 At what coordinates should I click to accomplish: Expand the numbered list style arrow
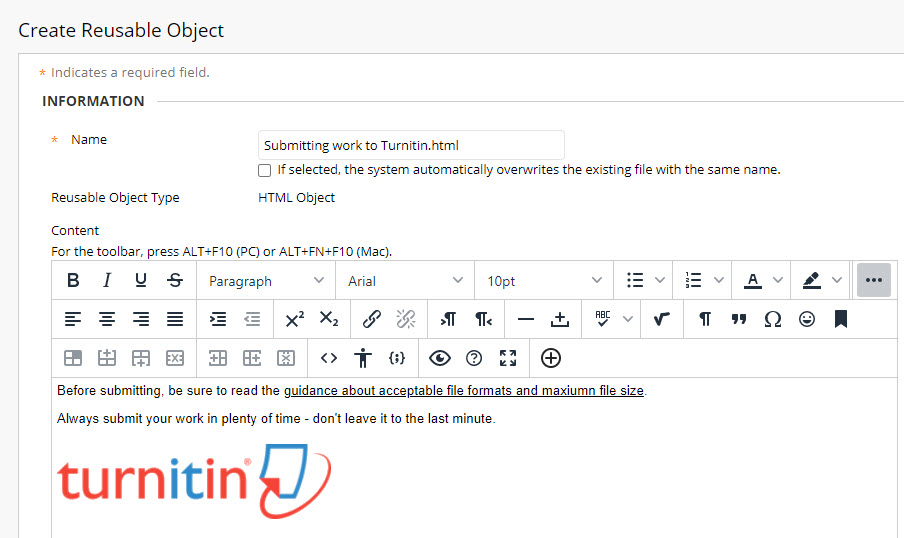pyautogui.click(x=718, y=280)
